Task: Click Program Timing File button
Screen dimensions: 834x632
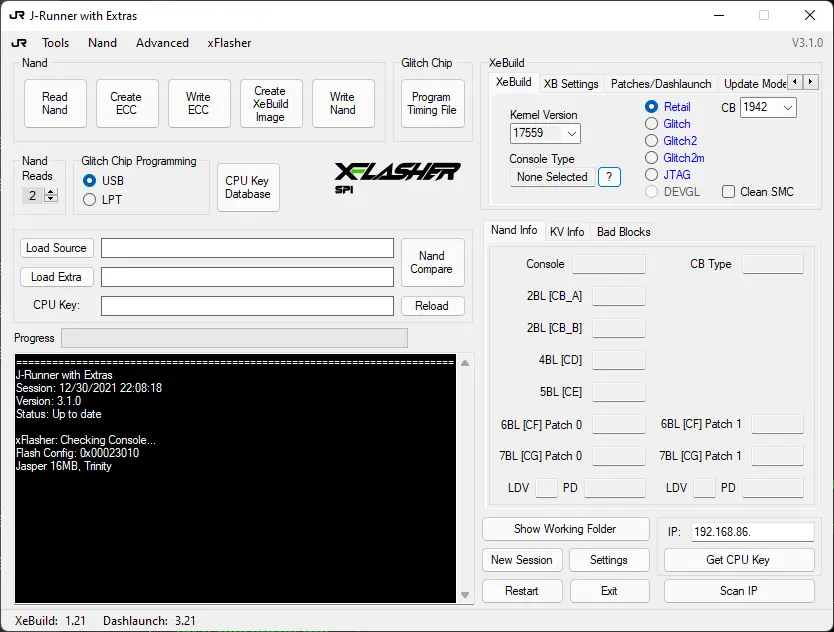Action: point(432,104)
